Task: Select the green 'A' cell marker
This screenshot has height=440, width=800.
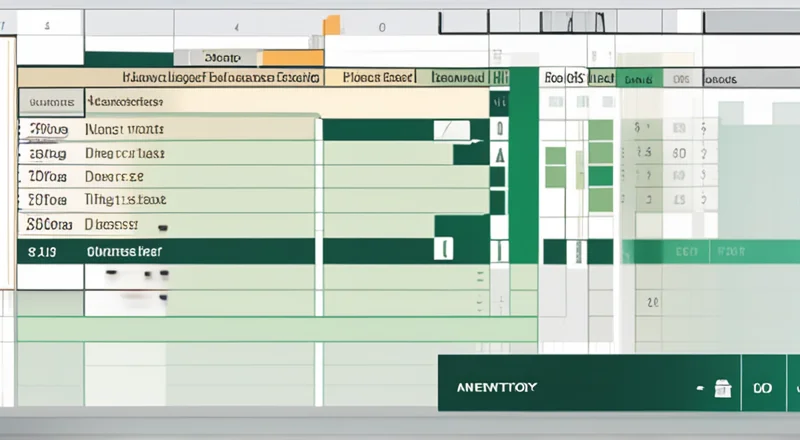Action: pyautogui.click(x=499, y=153)
